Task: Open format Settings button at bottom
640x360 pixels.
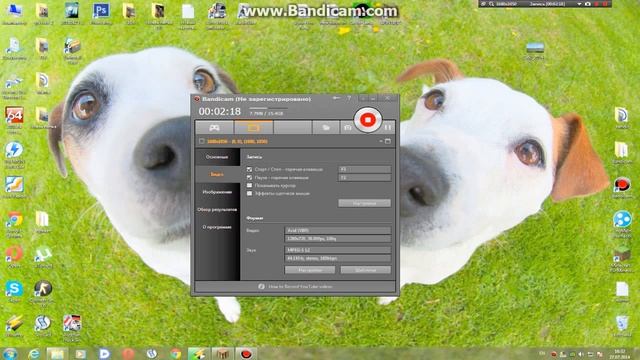Action: pyautogui.click(x=310, y=270)
